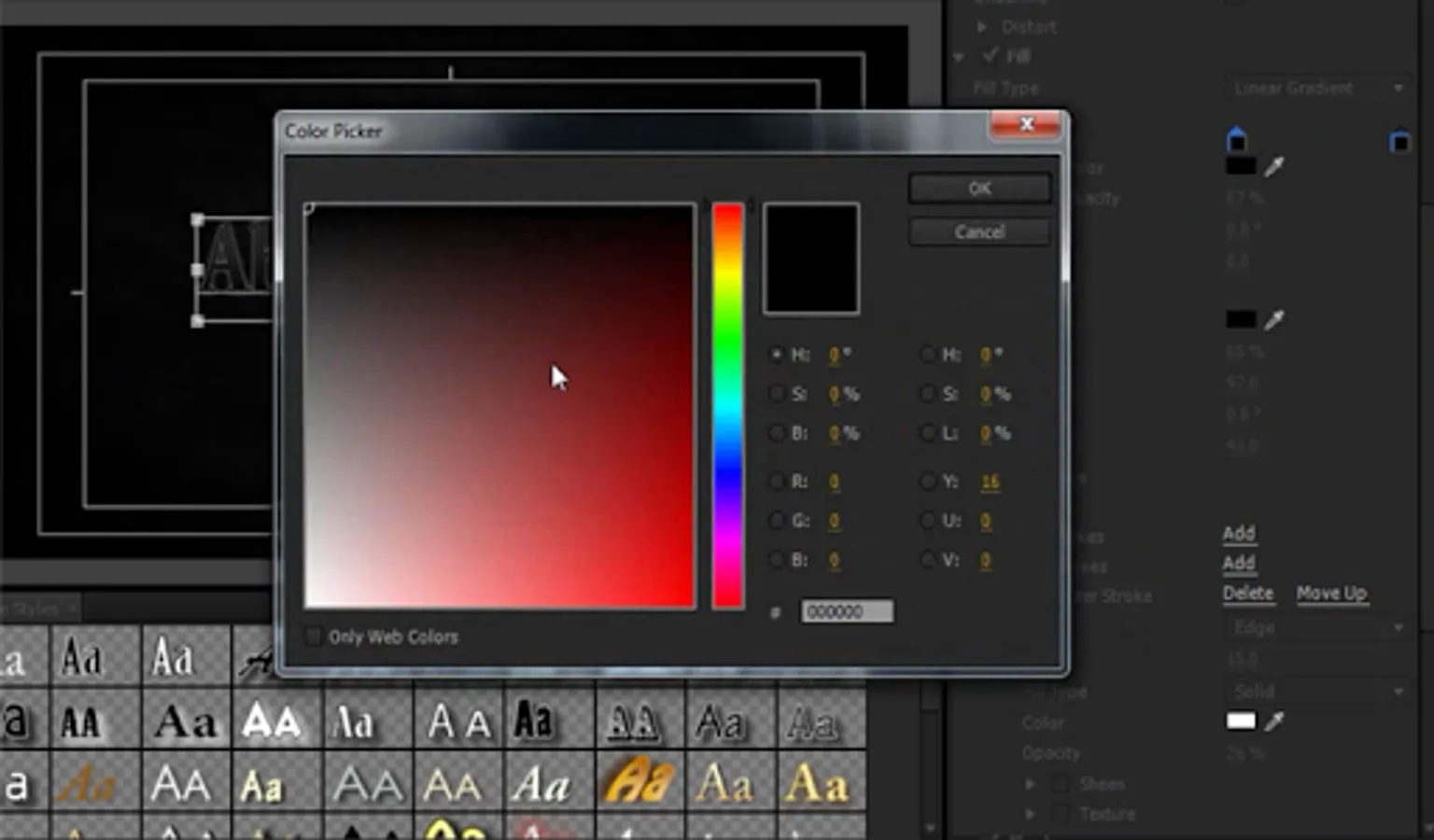The image size is (1434, 840).
Task: Click eyedropper beside the white Color swatch
Action: (1274, 721)
